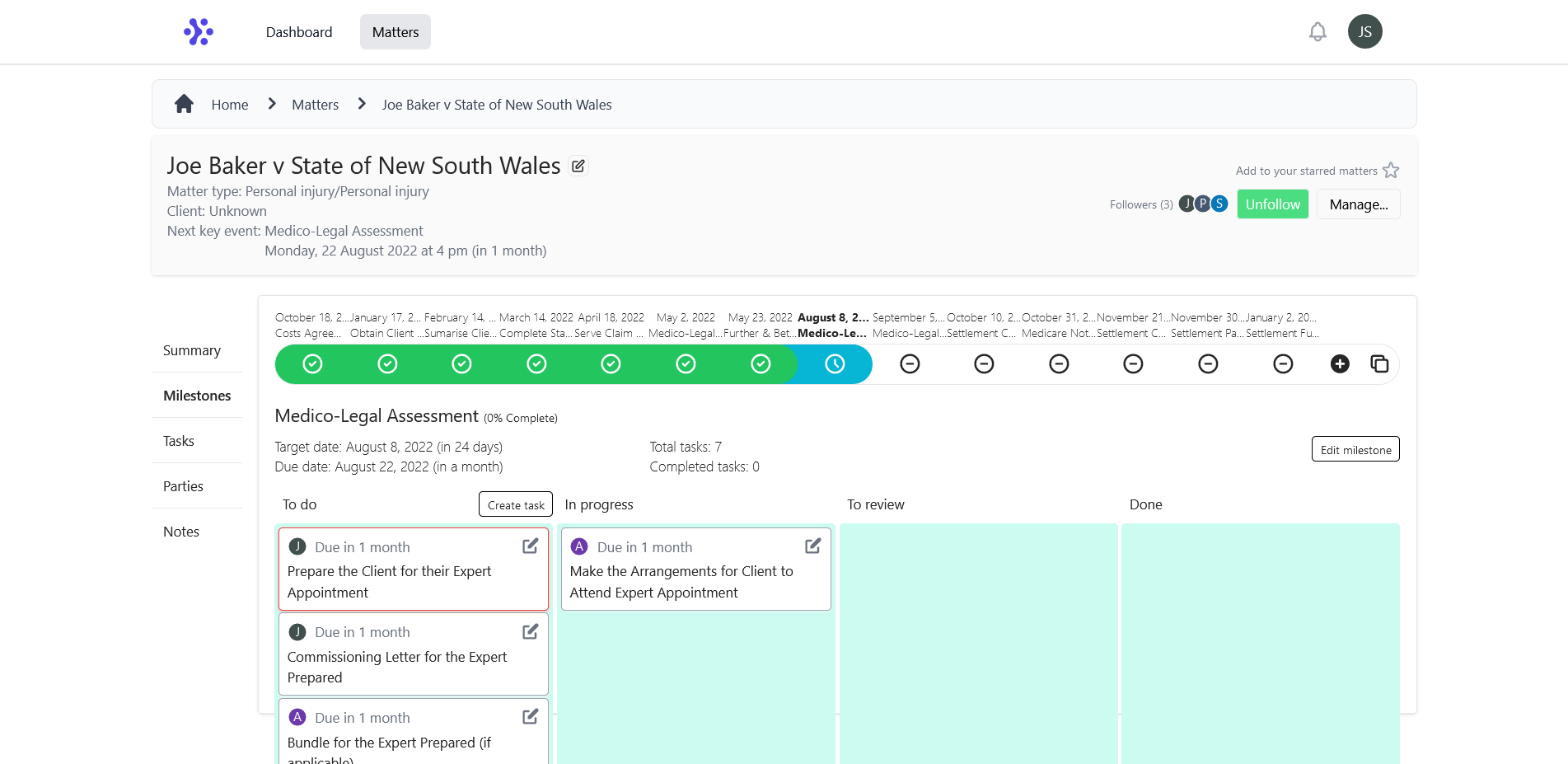Click the edit pencil beside the matter title
The height and width of the screenshot is (764, 1568).
pyautogui.click(x=578, y=166)
